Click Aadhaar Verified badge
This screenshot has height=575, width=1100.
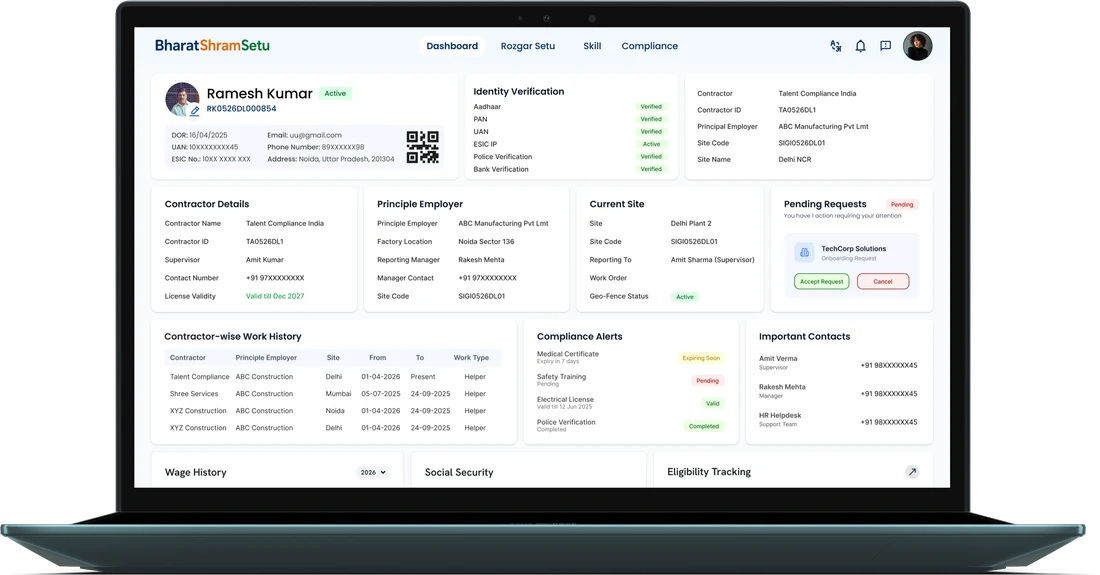(x=651, y=107)
